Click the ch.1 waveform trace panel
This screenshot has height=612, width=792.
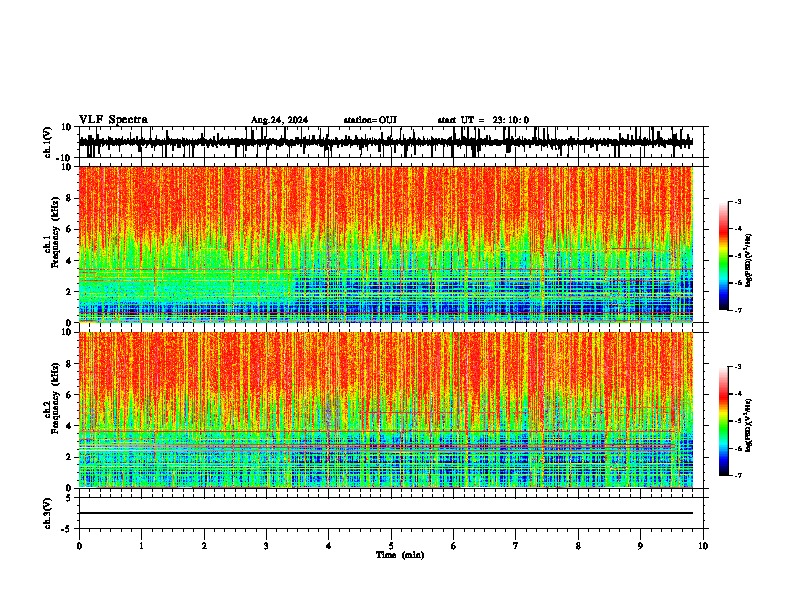[x=390, y=142]
